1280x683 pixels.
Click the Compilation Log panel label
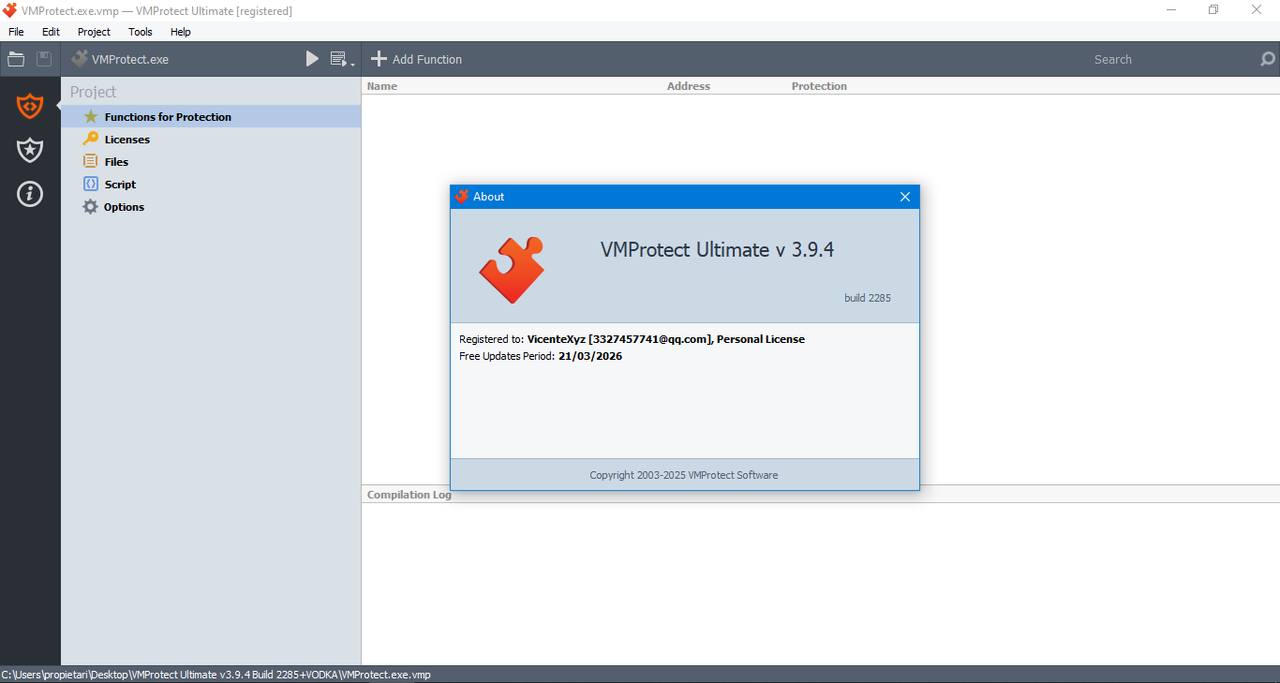(x=409, y=495)
